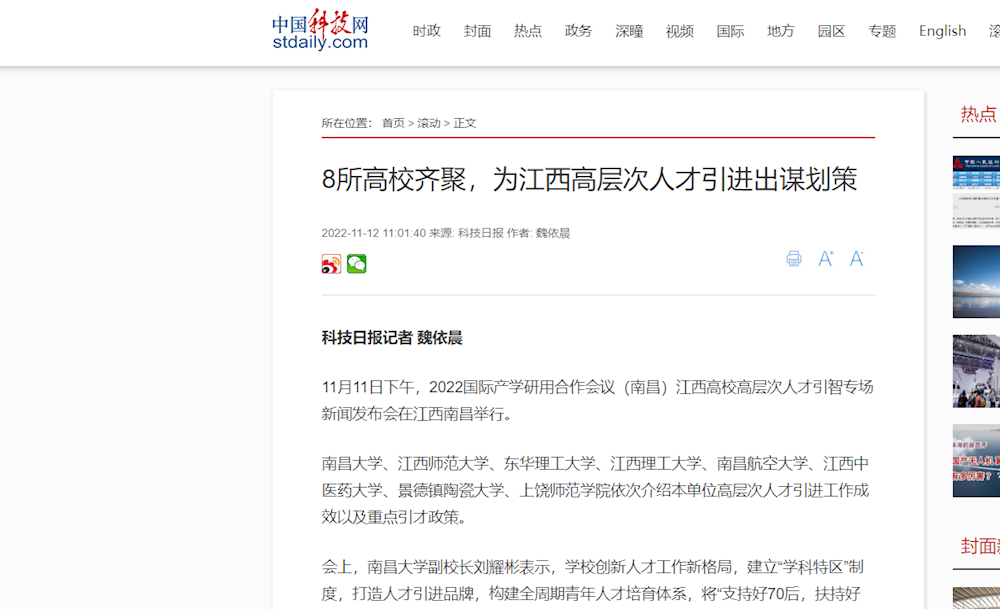Click 首页 breadcrumb link
This screenshot has width=1000, height=609.
[393, 123]
